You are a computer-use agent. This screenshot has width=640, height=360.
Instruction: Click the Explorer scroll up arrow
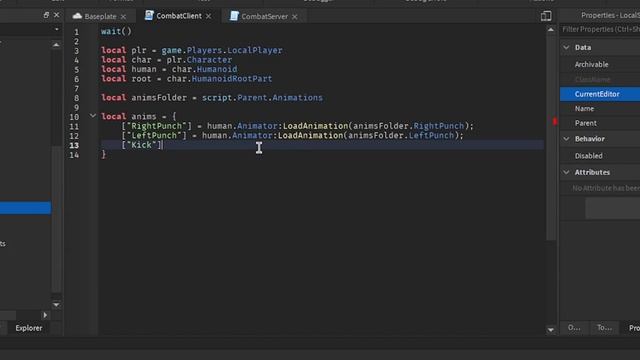tap(56, 44)
